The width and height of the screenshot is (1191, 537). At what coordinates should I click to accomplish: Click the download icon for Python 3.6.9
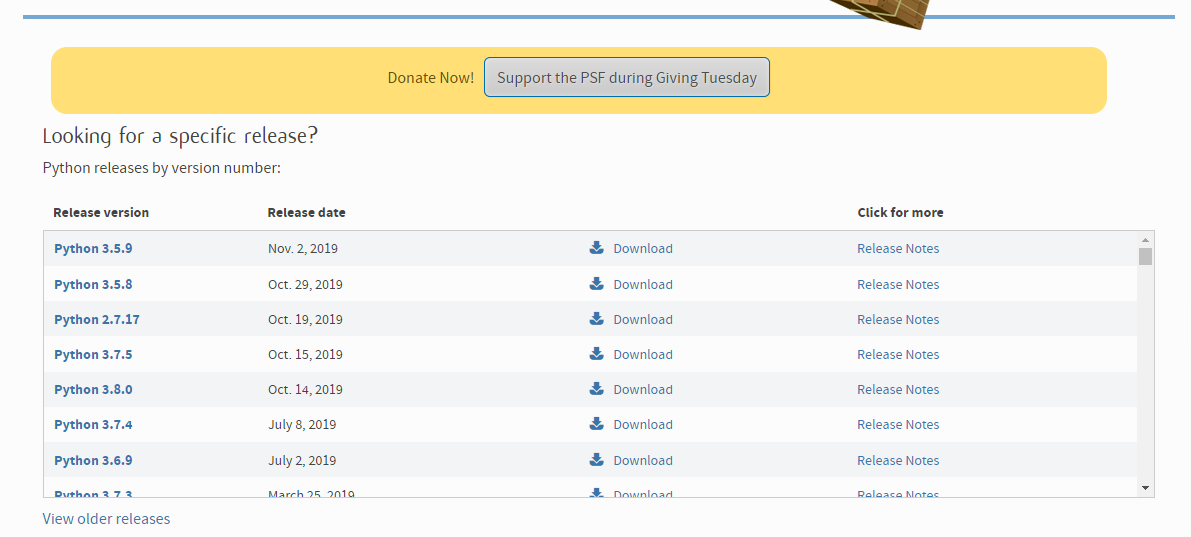tap(596, 460)
